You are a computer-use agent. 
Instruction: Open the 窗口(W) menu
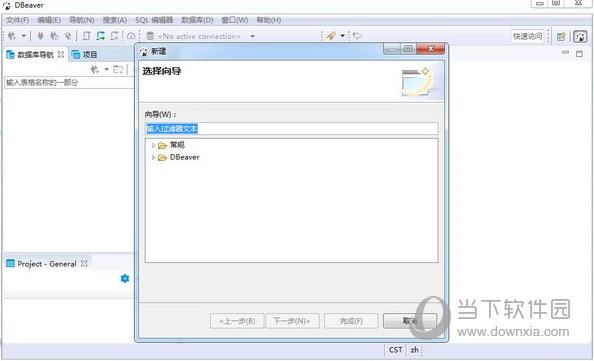pos(234,20)
